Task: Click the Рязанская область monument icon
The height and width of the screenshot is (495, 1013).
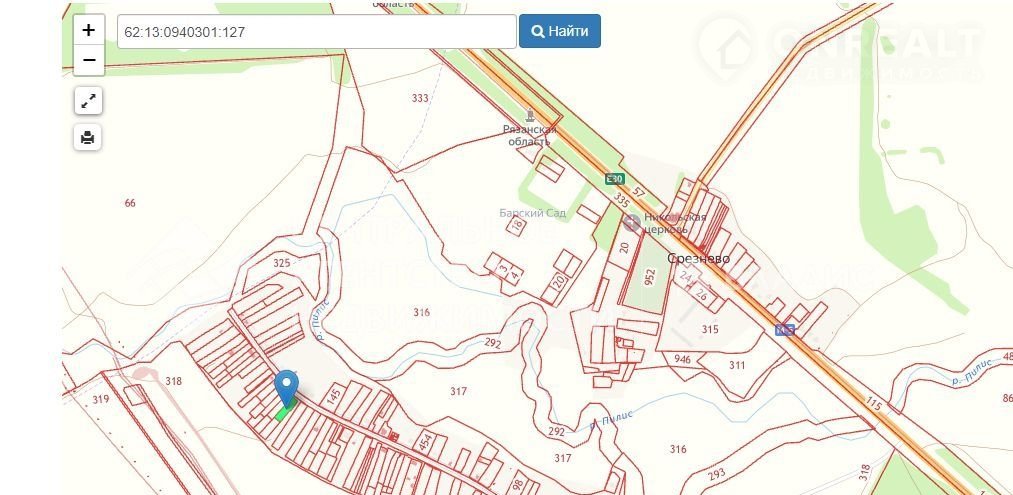Action: [x=530, y=116]
